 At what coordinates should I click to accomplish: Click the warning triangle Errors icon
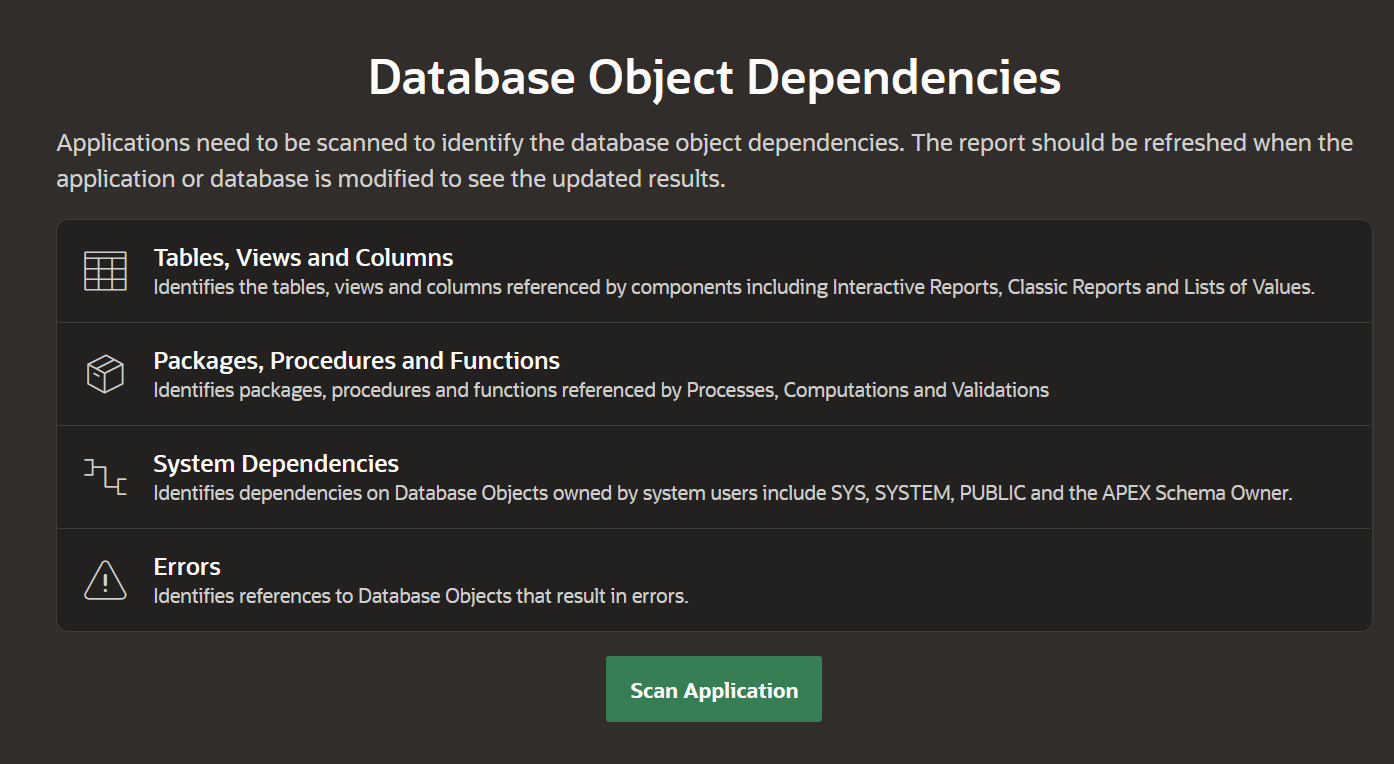click(x=105, y=580)
